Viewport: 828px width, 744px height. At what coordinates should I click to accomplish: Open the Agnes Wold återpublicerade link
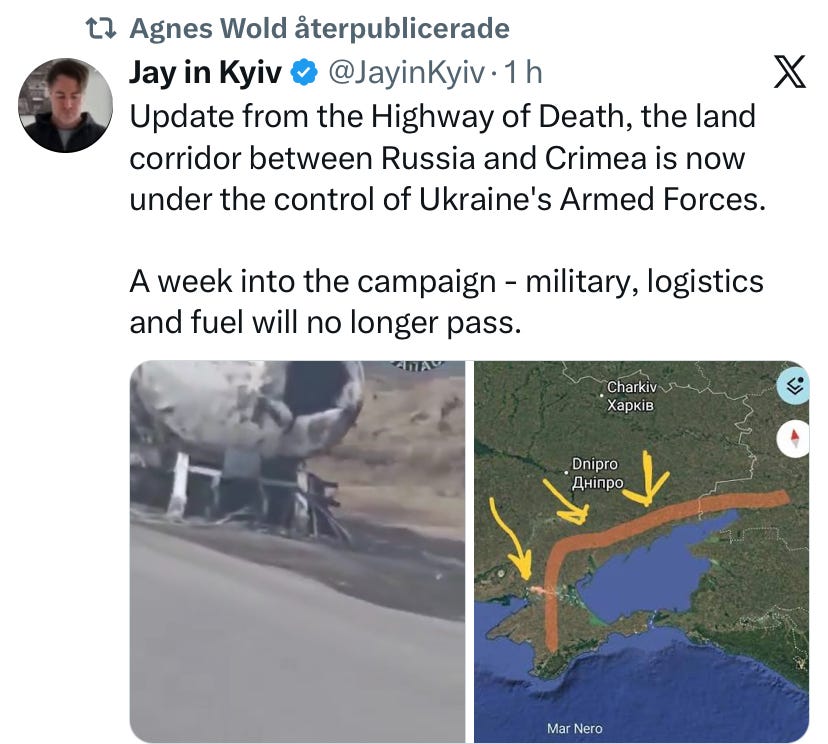point(319,29)
